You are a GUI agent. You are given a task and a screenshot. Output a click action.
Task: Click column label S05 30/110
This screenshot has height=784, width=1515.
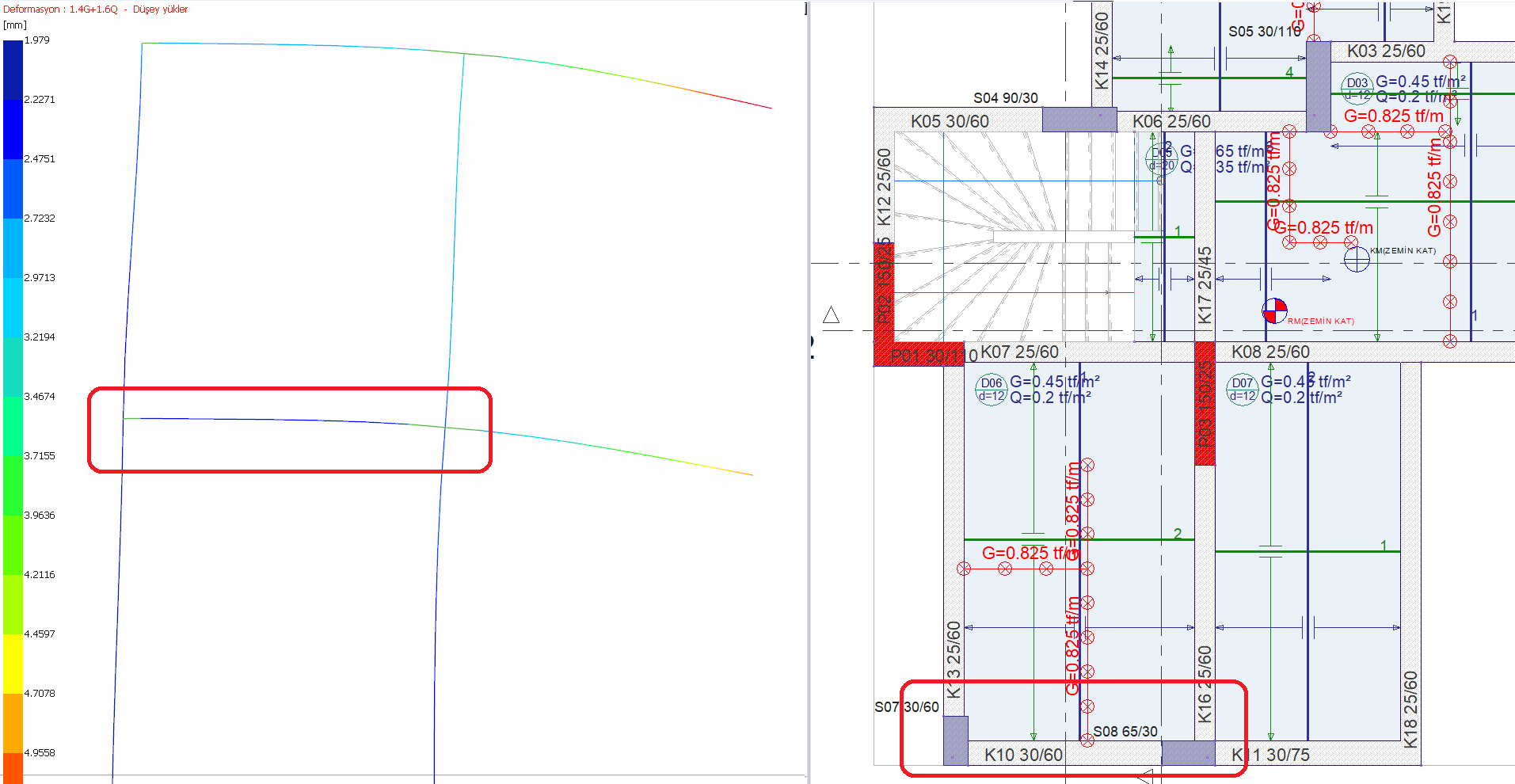coord(1265,31)
